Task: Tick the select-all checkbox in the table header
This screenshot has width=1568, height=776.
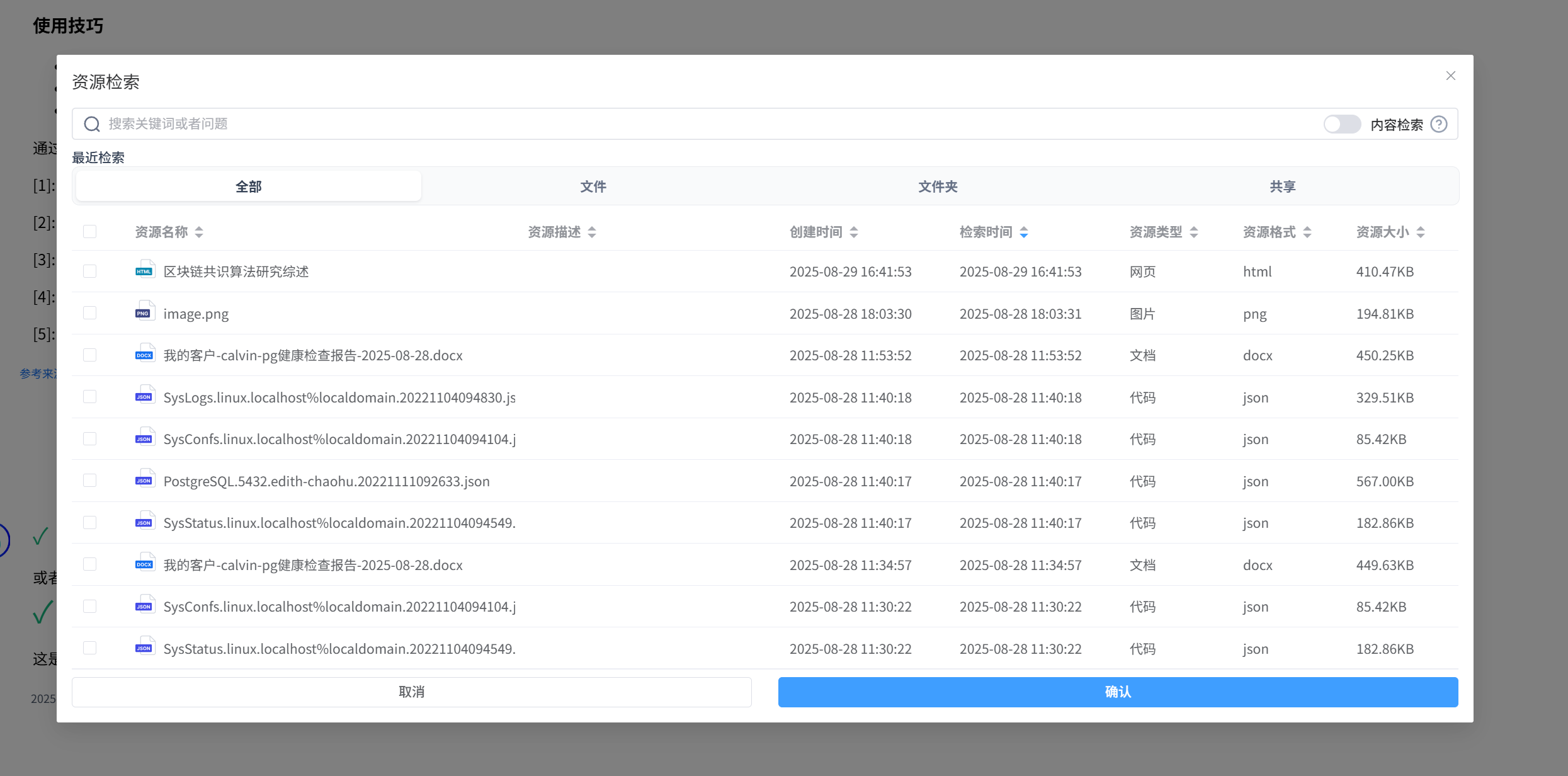Action: pyautogui.click(x=90, y=232)
